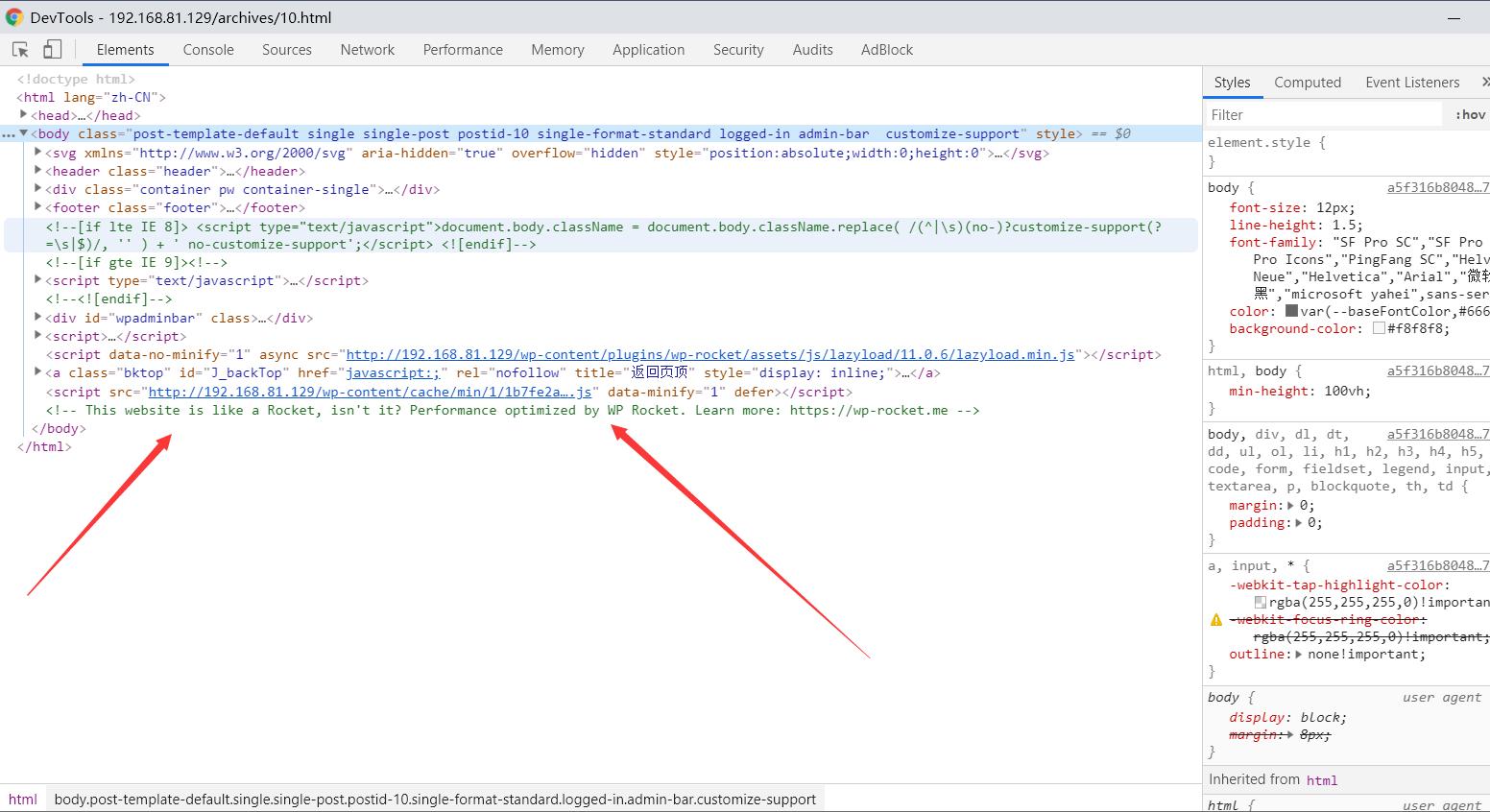Expand the head element node

point(24,115)
